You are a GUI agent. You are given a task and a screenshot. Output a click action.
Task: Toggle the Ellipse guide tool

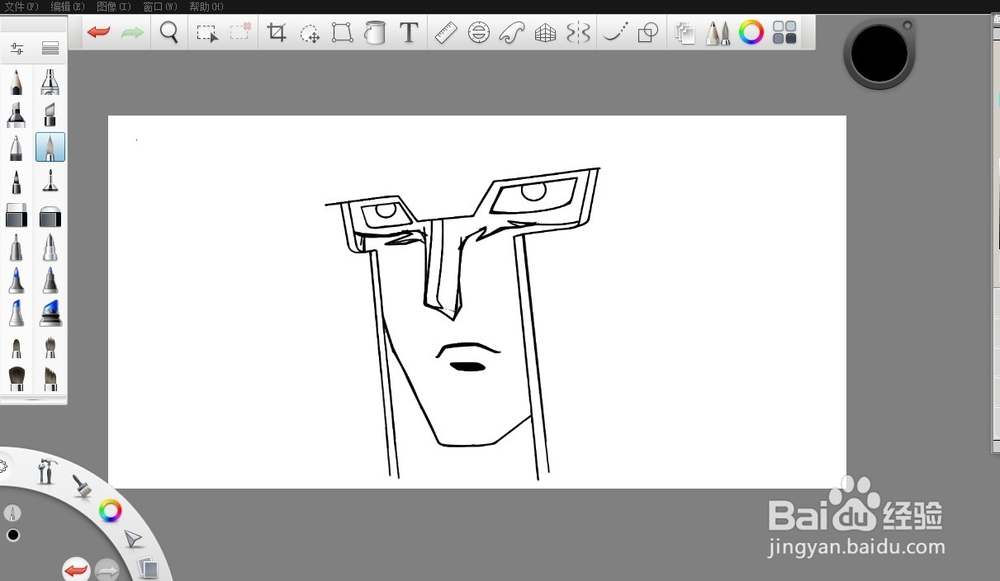pyautogui.click(x=478, y=32)
